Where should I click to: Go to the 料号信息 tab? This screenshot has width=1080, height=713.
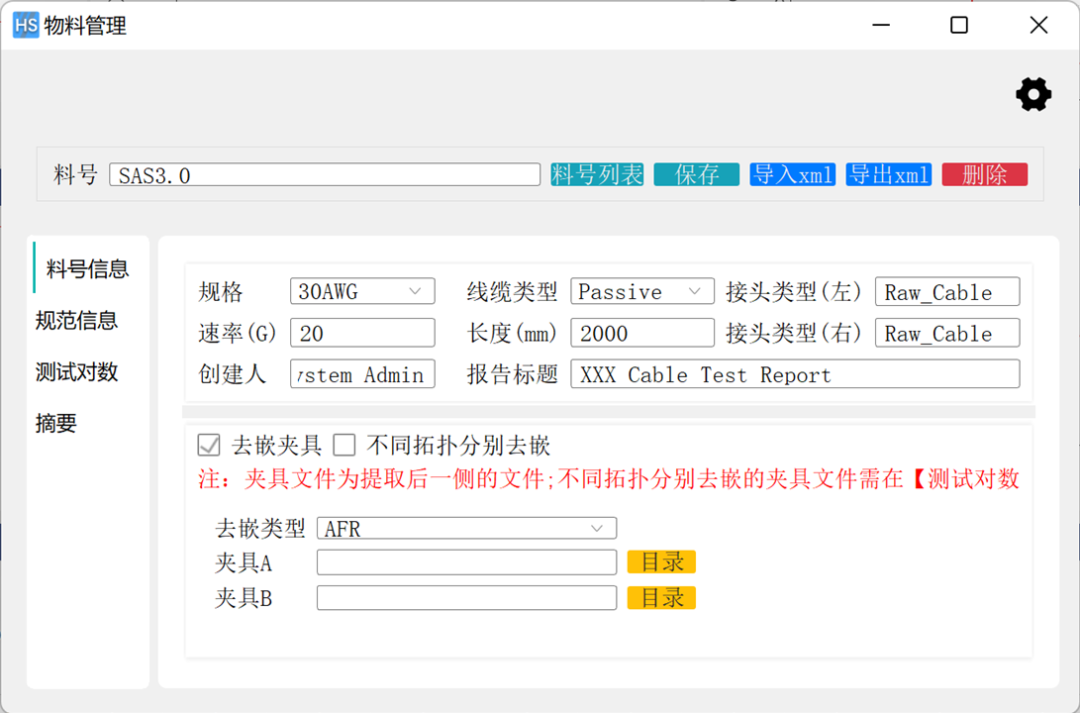pyautogui.click(x=88, y=269)
